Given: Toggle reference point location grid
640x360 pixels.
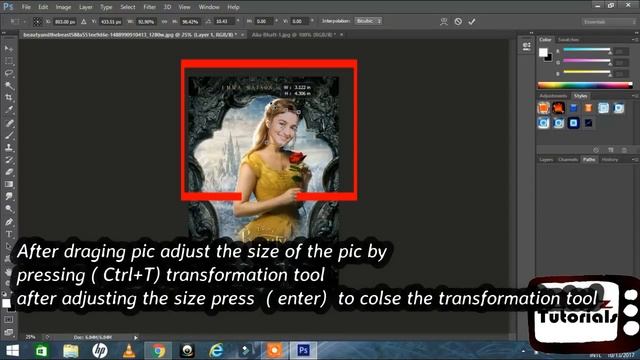Looking at the screenshot, I should click(x=37, y=21).
